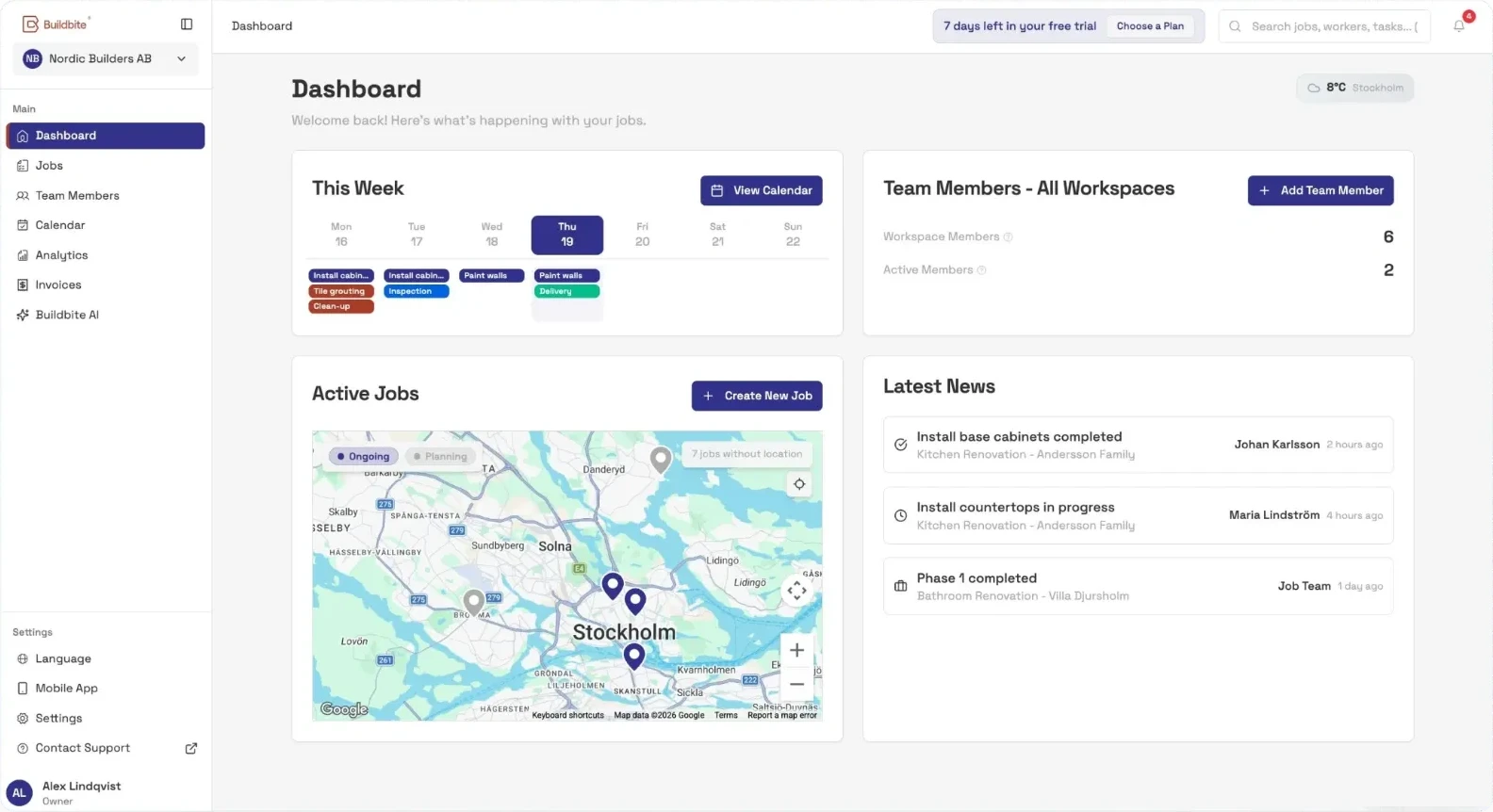Open the notifications bell

[x=1459, y=26]
